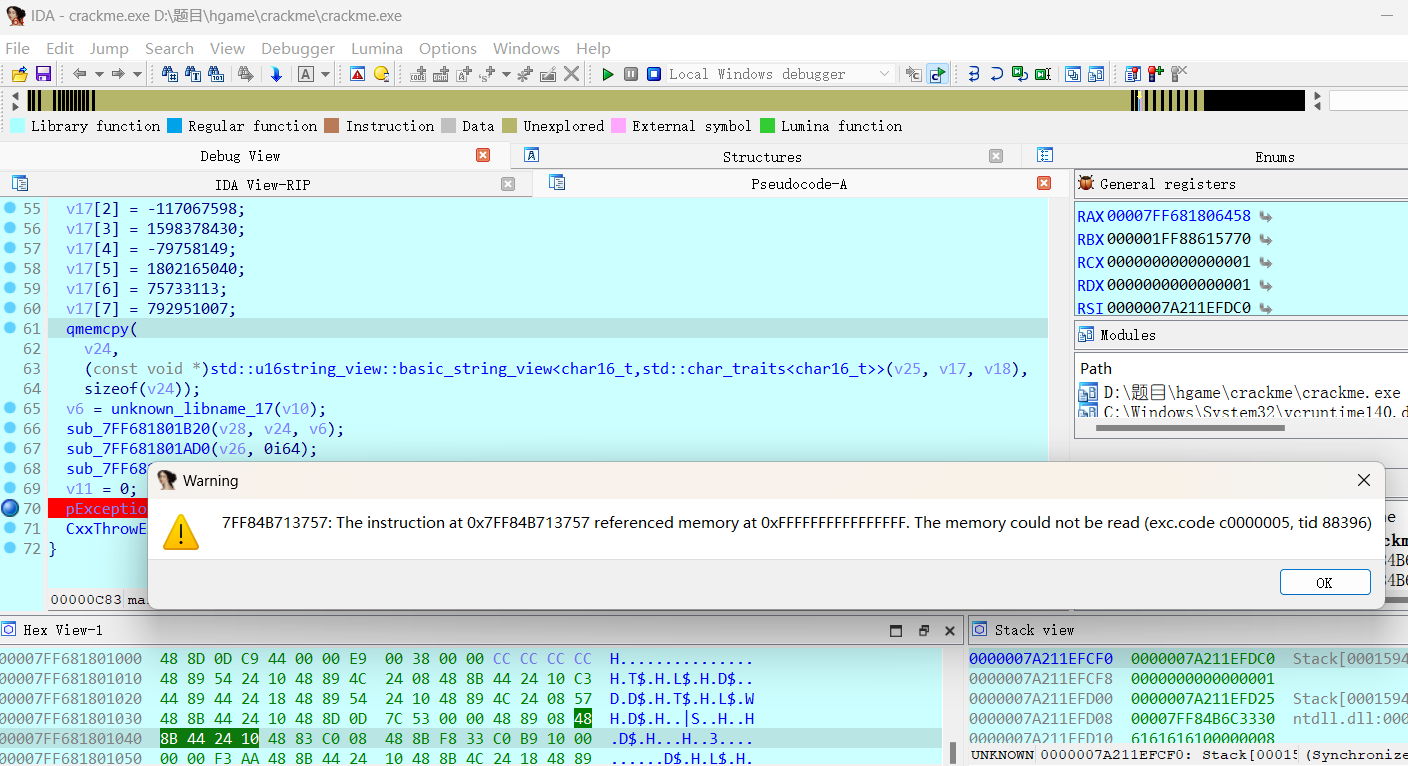Open the Jump menu
The image size is (1408, 766).
click(109, 48)
